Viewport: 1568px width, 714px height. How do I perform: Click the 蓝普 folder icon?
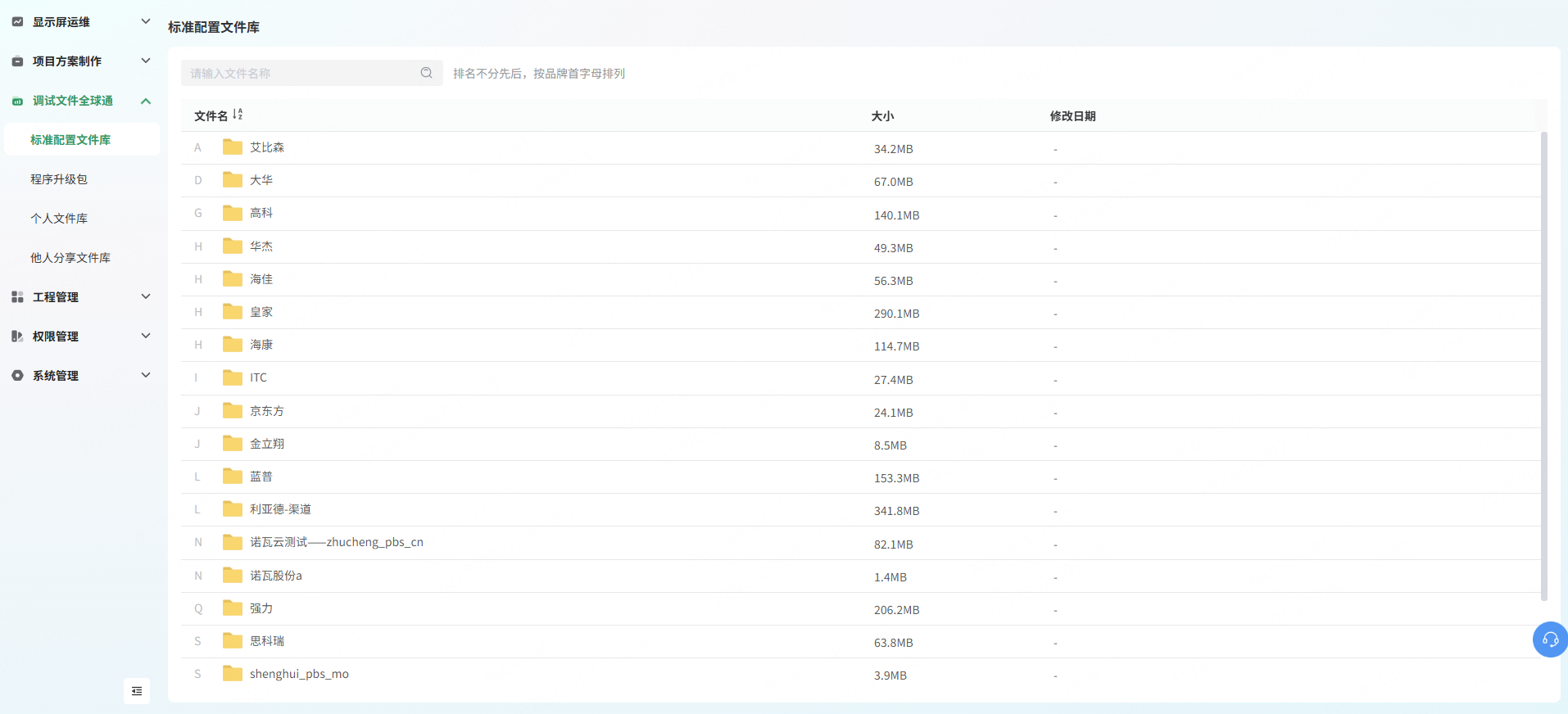coord(233,477)
